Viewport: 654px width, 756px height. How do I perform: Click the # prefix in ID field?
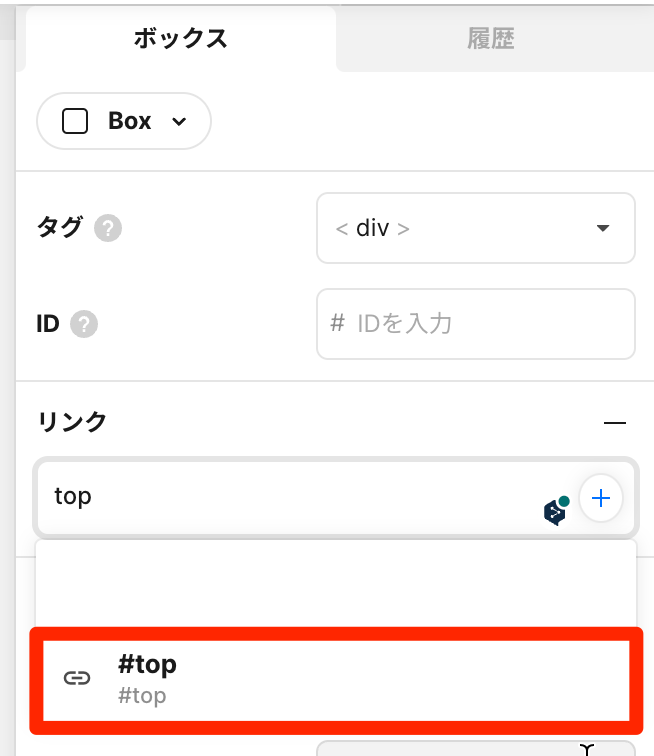[x=338, y=323]
